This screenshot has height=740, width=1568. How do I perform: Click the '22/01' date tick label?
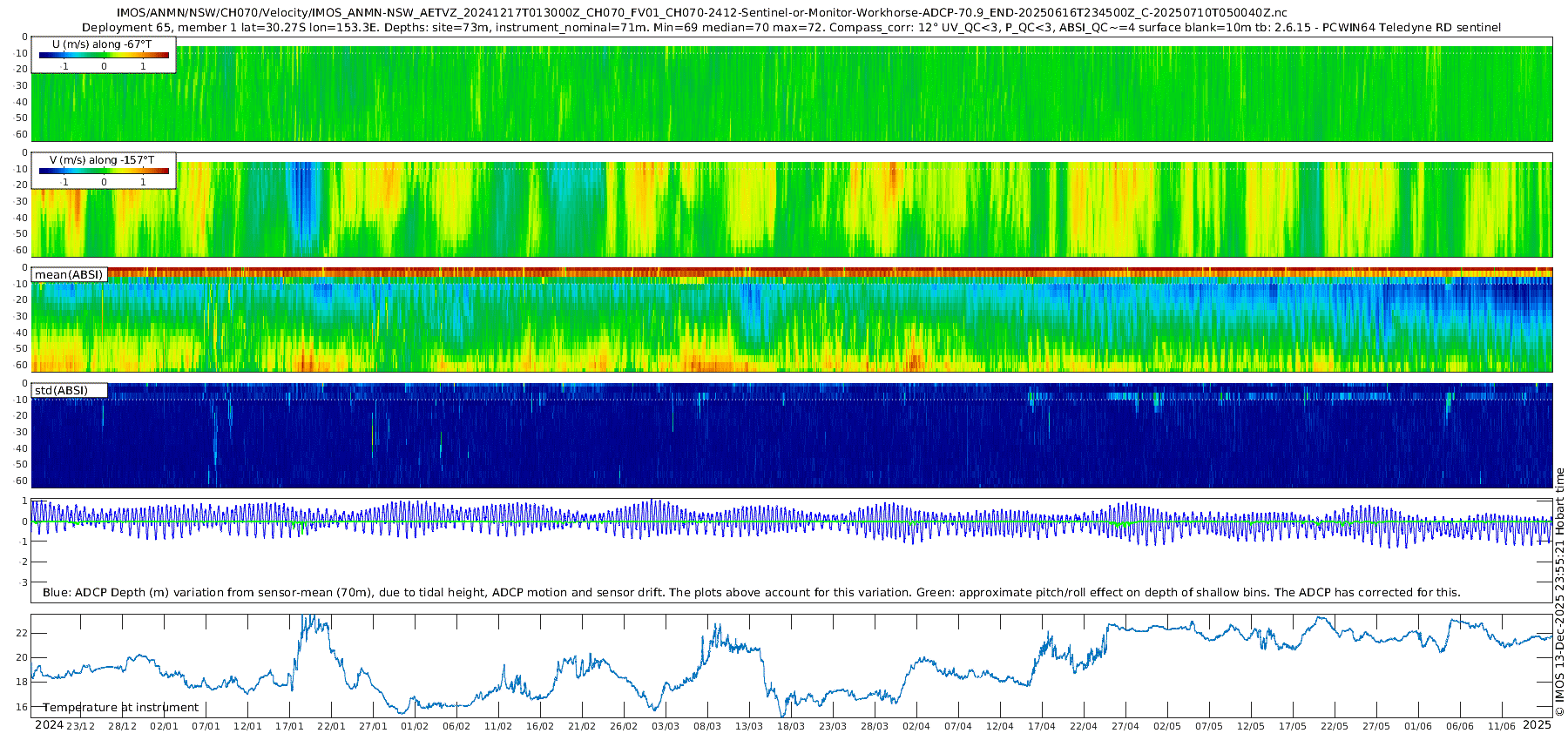[x=332, y=726]
